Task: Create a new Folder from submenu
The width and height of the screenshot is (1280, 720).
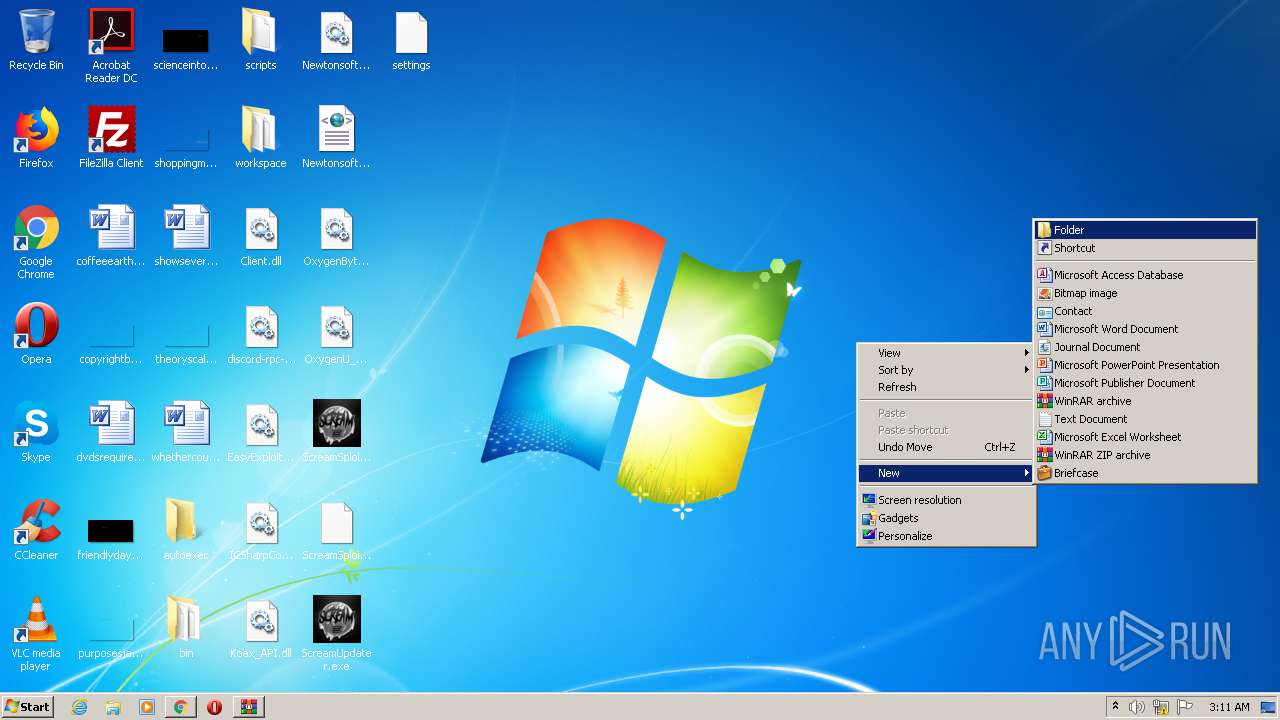Action: click(1145, 230)
